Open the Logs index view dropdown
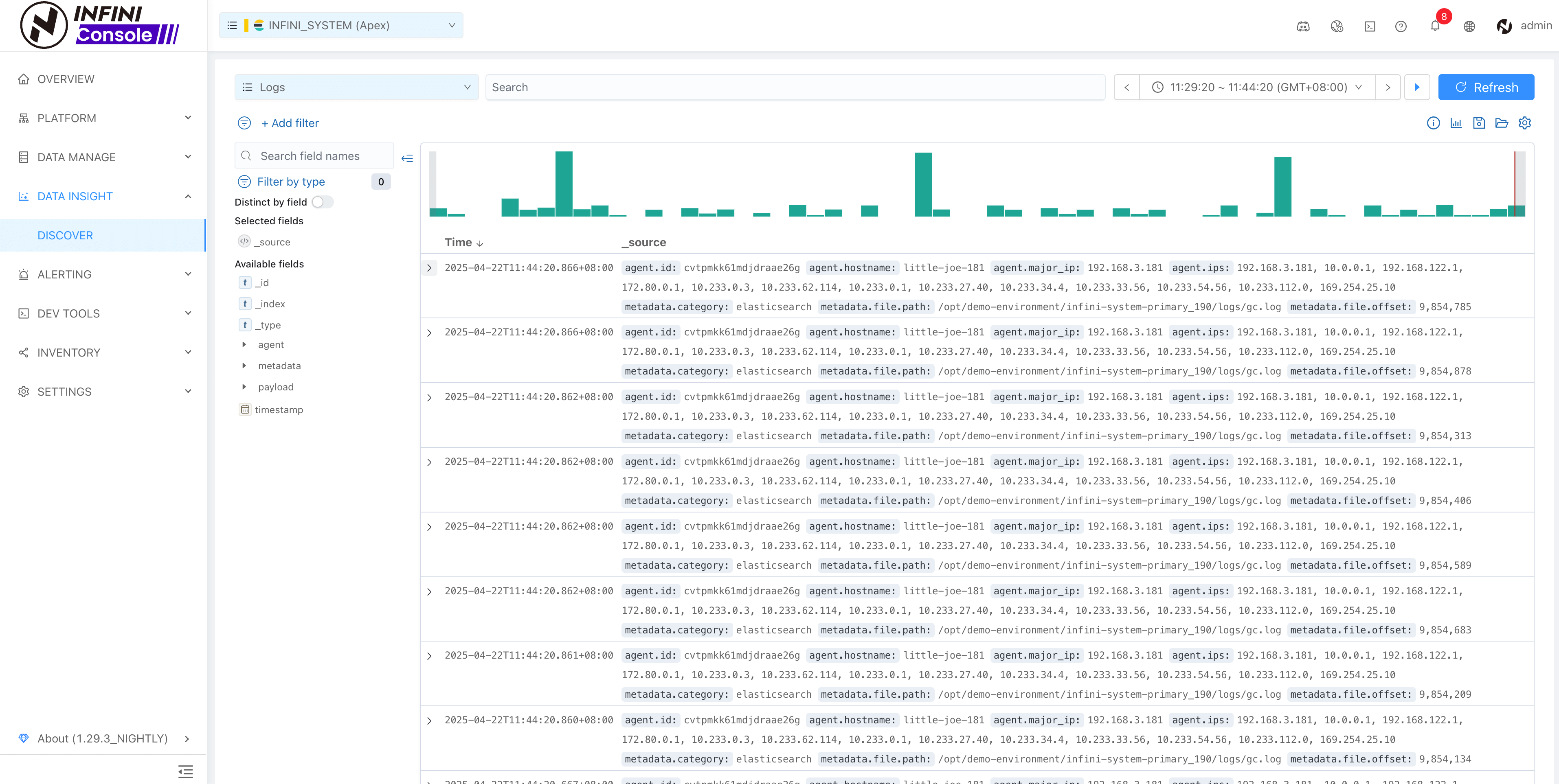Viewport: 1559px width, 784px height. [x=356, y=87]
